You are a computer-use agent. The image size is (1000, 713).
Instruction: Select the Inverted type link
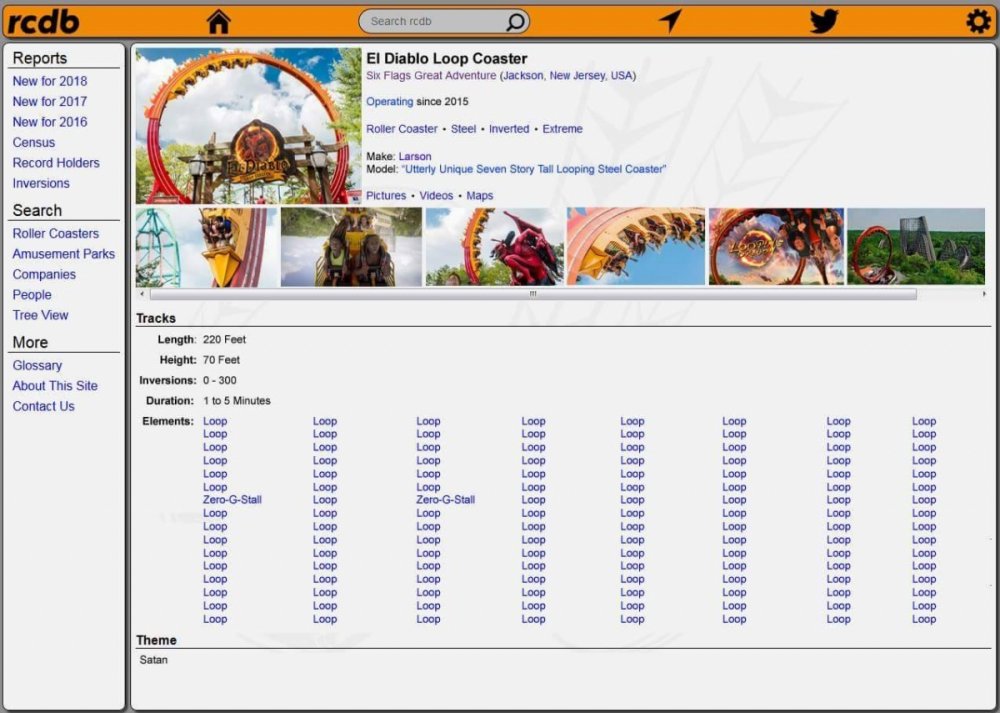tap(509, 129)
